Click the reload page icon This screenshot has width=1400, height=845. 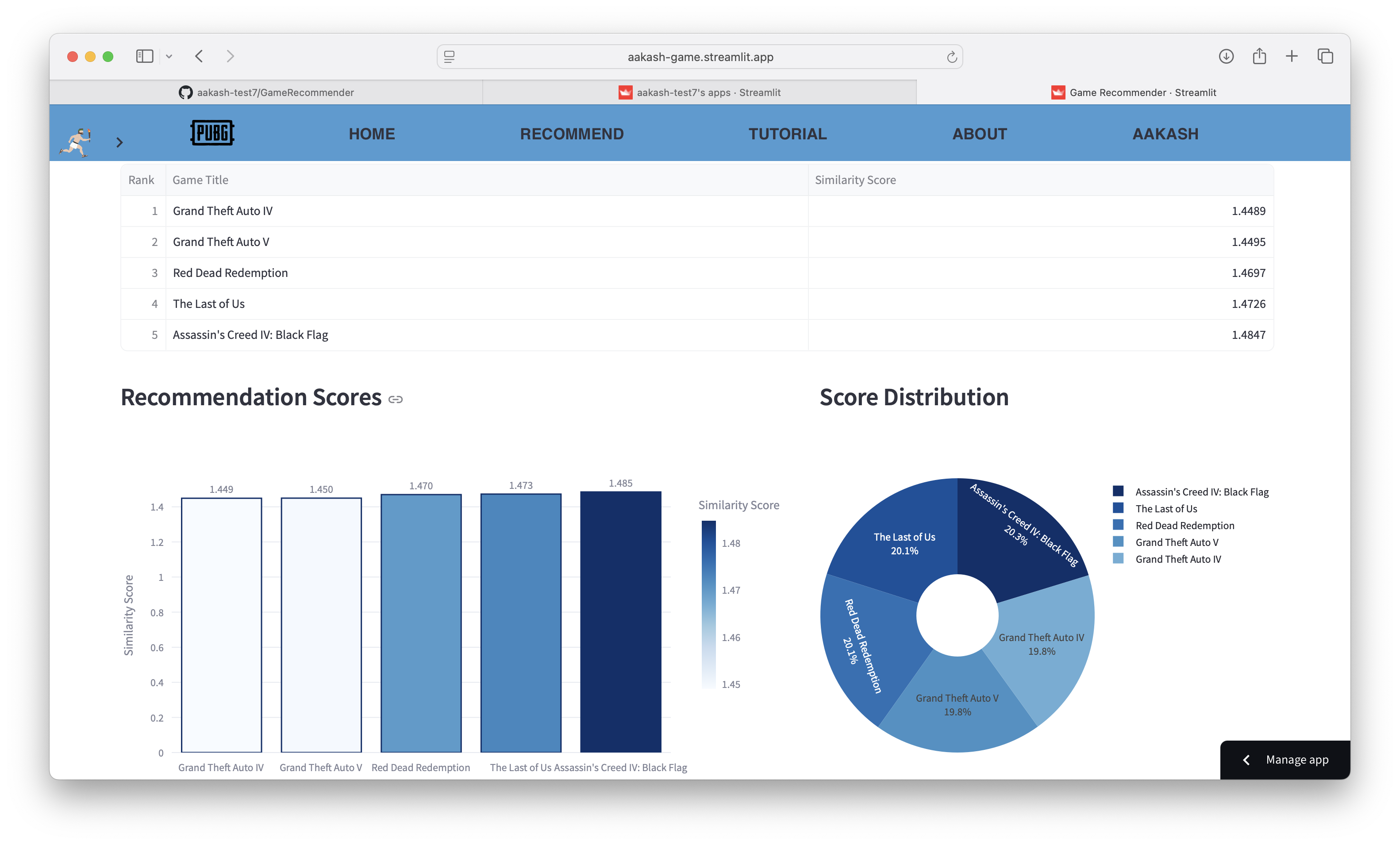pos(952,57)
